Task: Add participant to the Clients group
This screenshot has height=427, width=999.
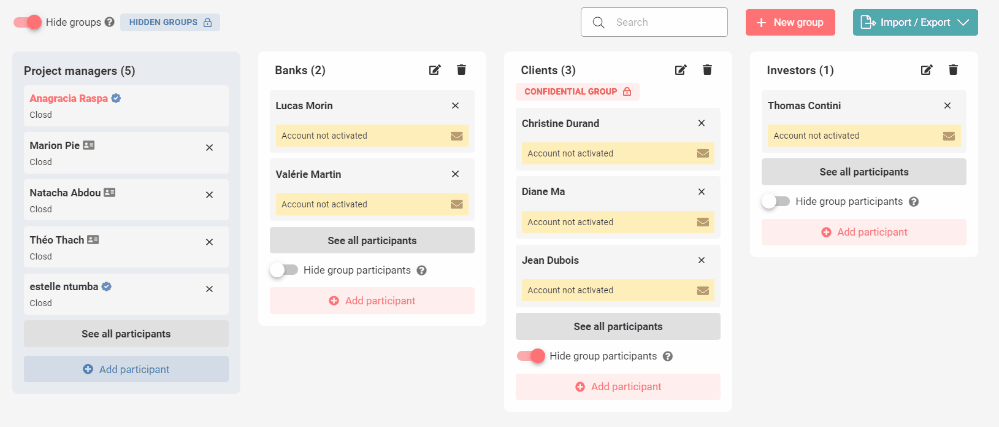Action: [x=618, y=387]
